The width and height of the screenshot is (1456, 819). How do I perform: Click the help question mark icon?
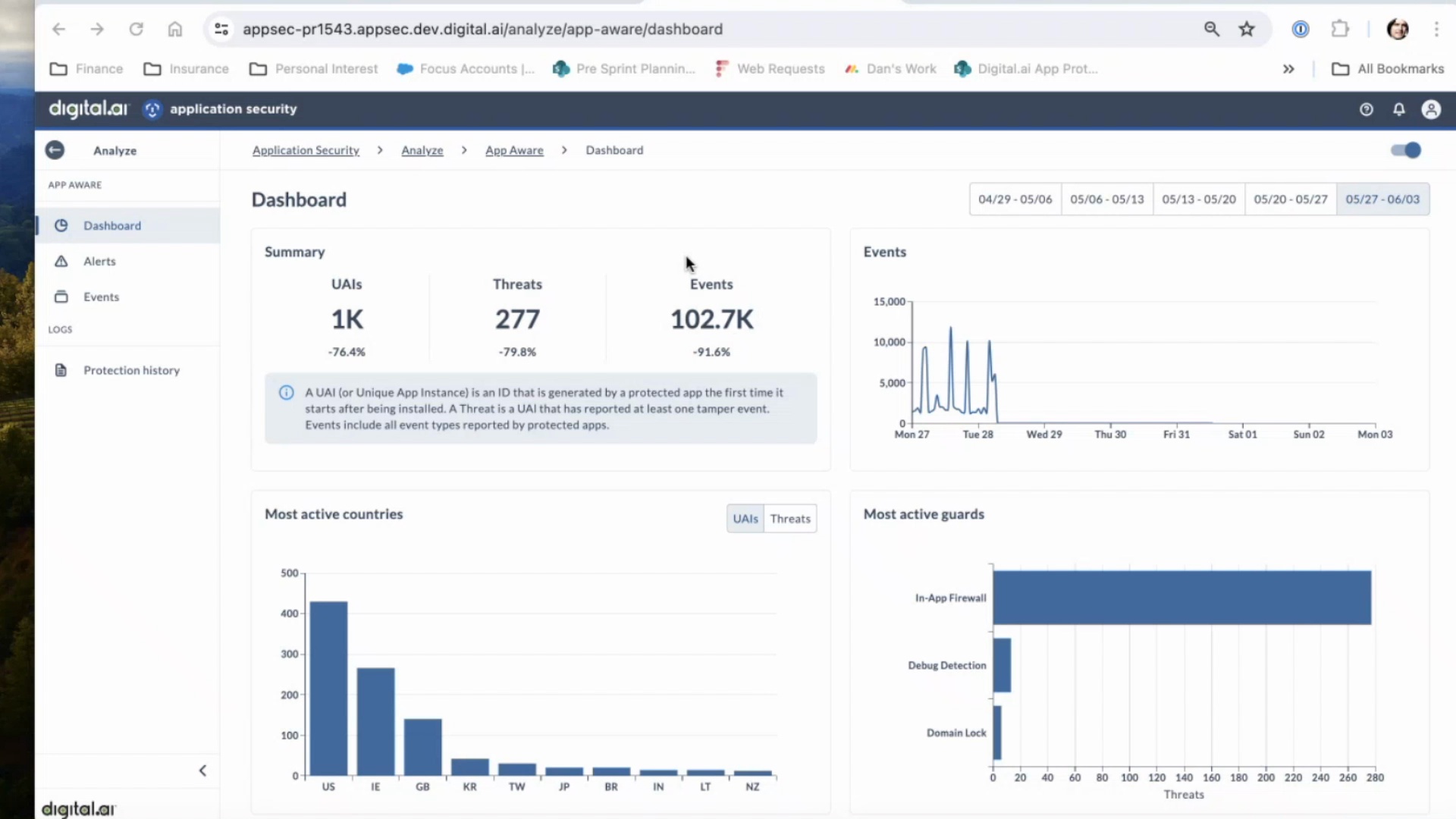pos(1366,109)
